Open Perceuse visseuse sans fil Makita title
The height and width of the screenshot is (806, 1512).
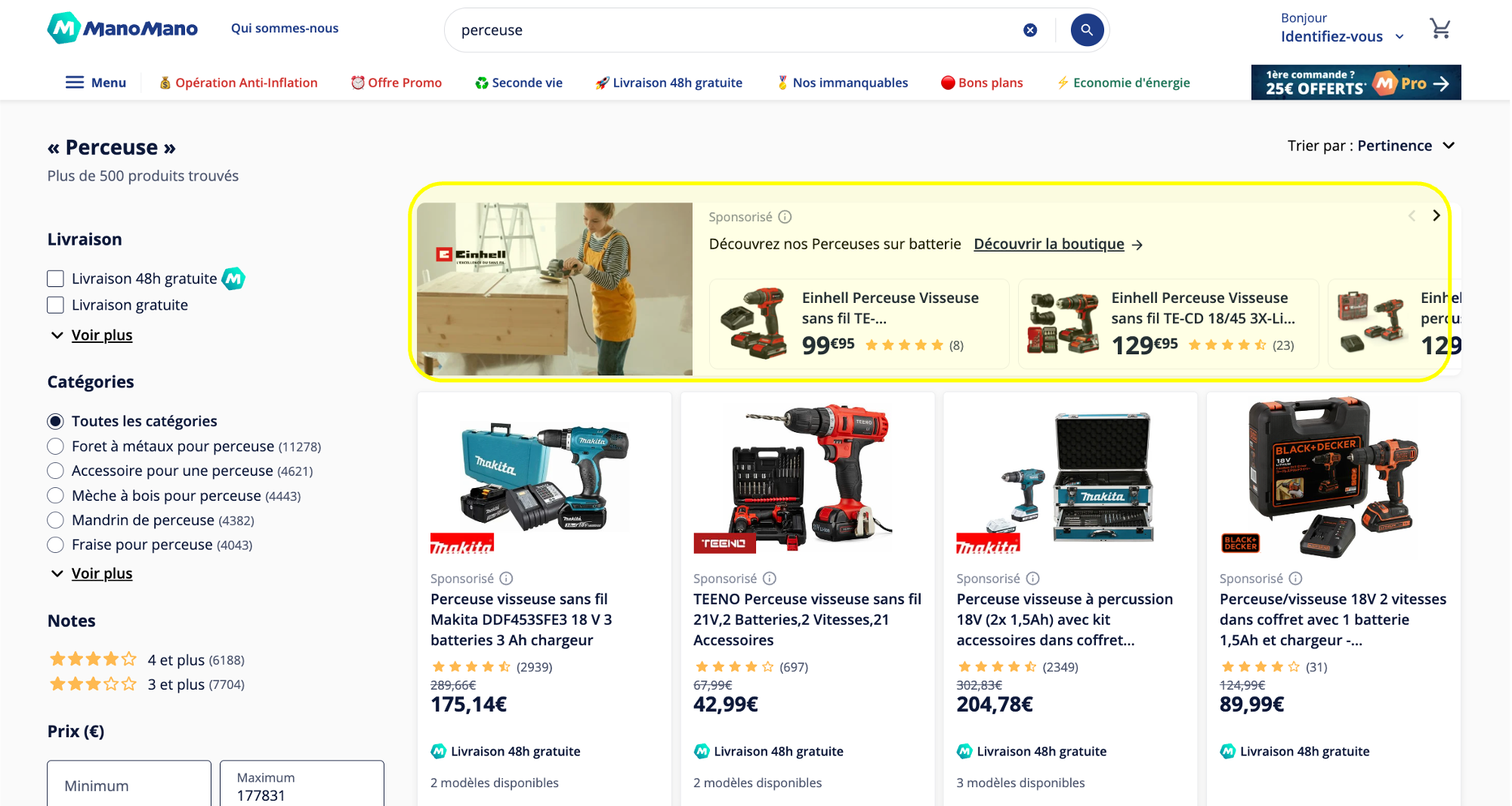521,619
